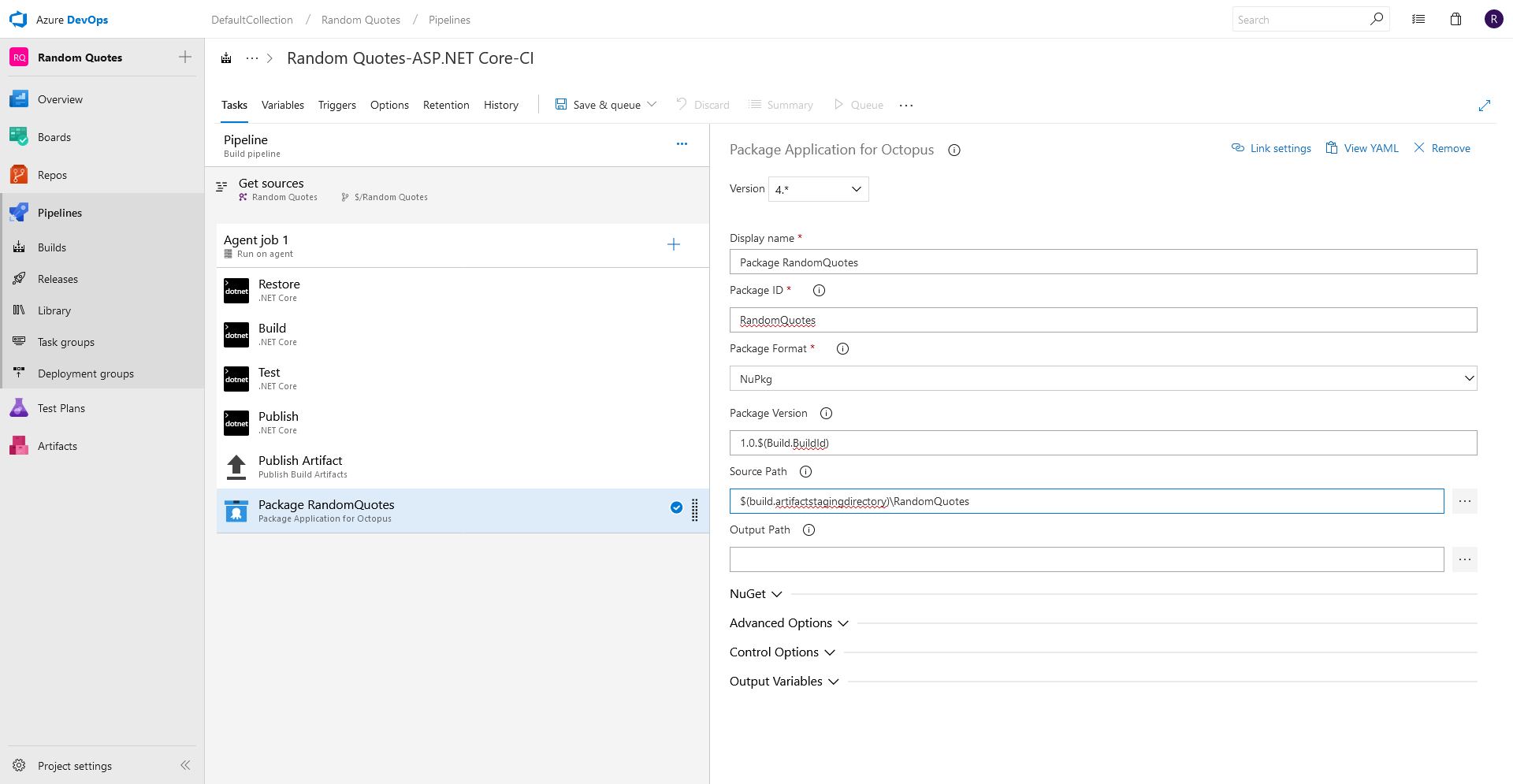Open the Project settings gear icon
Viewport: 1513px width, 784px height.
(19, 766)
